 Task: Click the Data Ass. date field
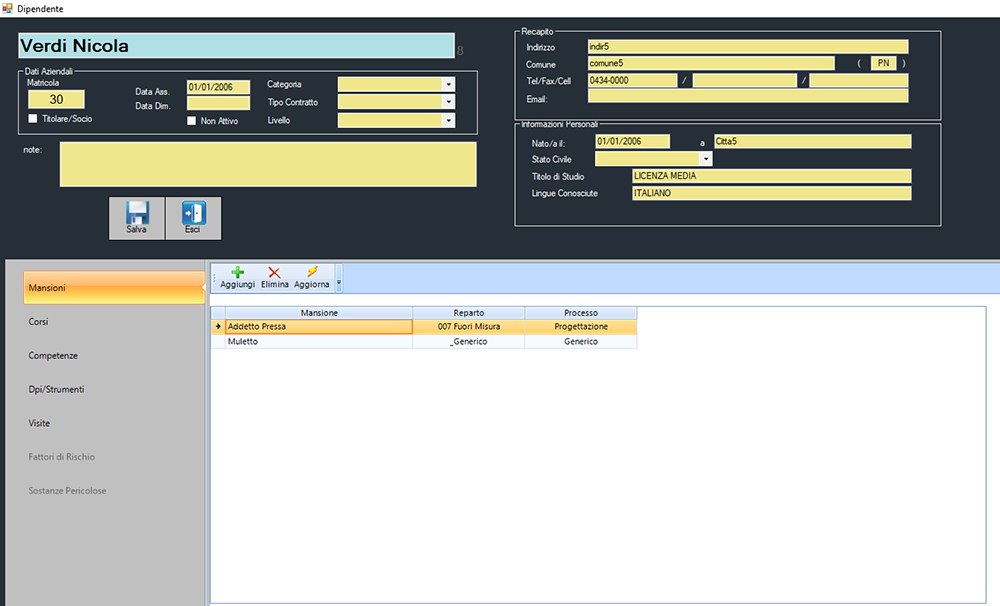218,87
